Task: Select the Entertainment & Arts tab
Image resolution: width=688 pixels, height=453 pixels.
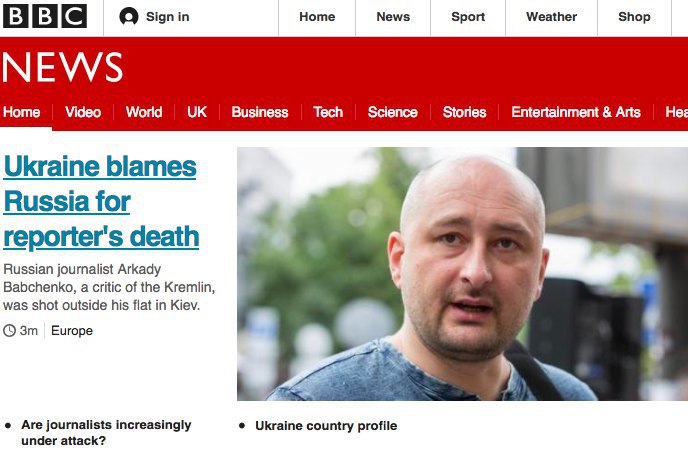Action: point(576,112)
